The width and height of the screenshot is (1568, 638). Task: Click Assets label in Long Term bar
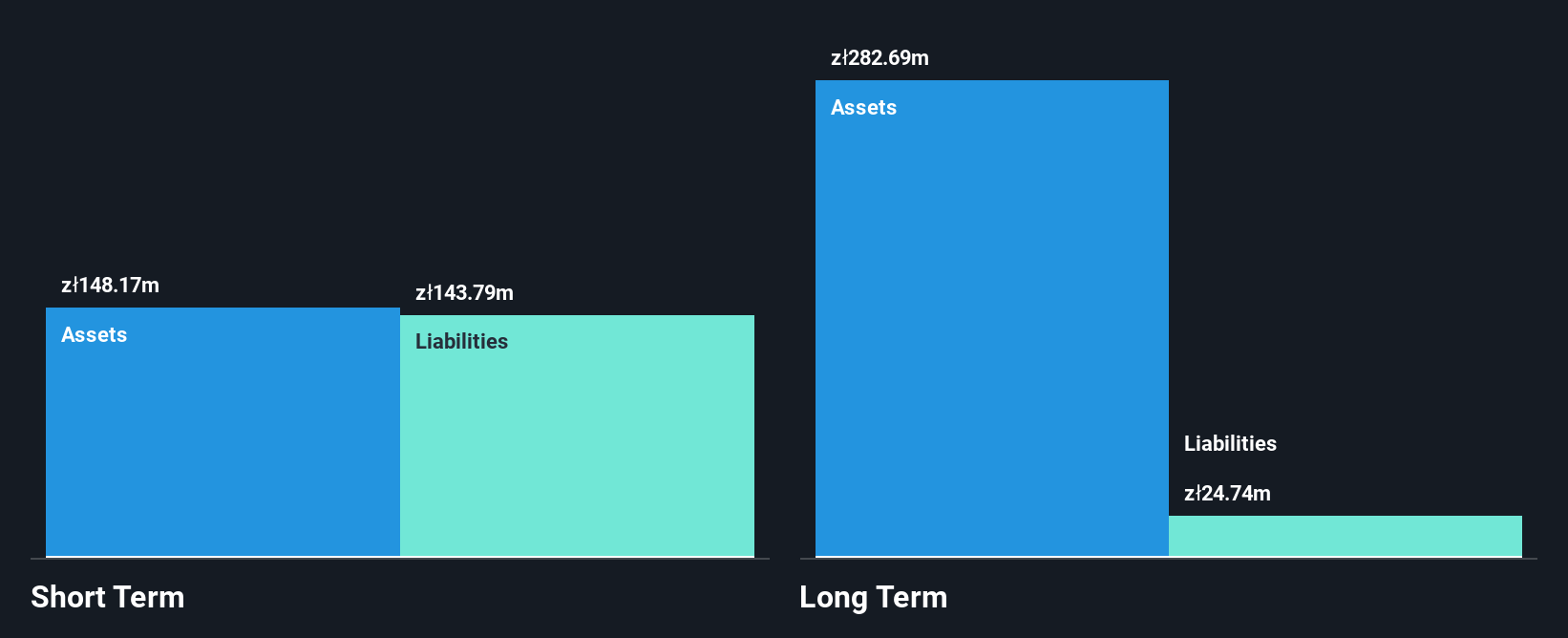(863, 107)
